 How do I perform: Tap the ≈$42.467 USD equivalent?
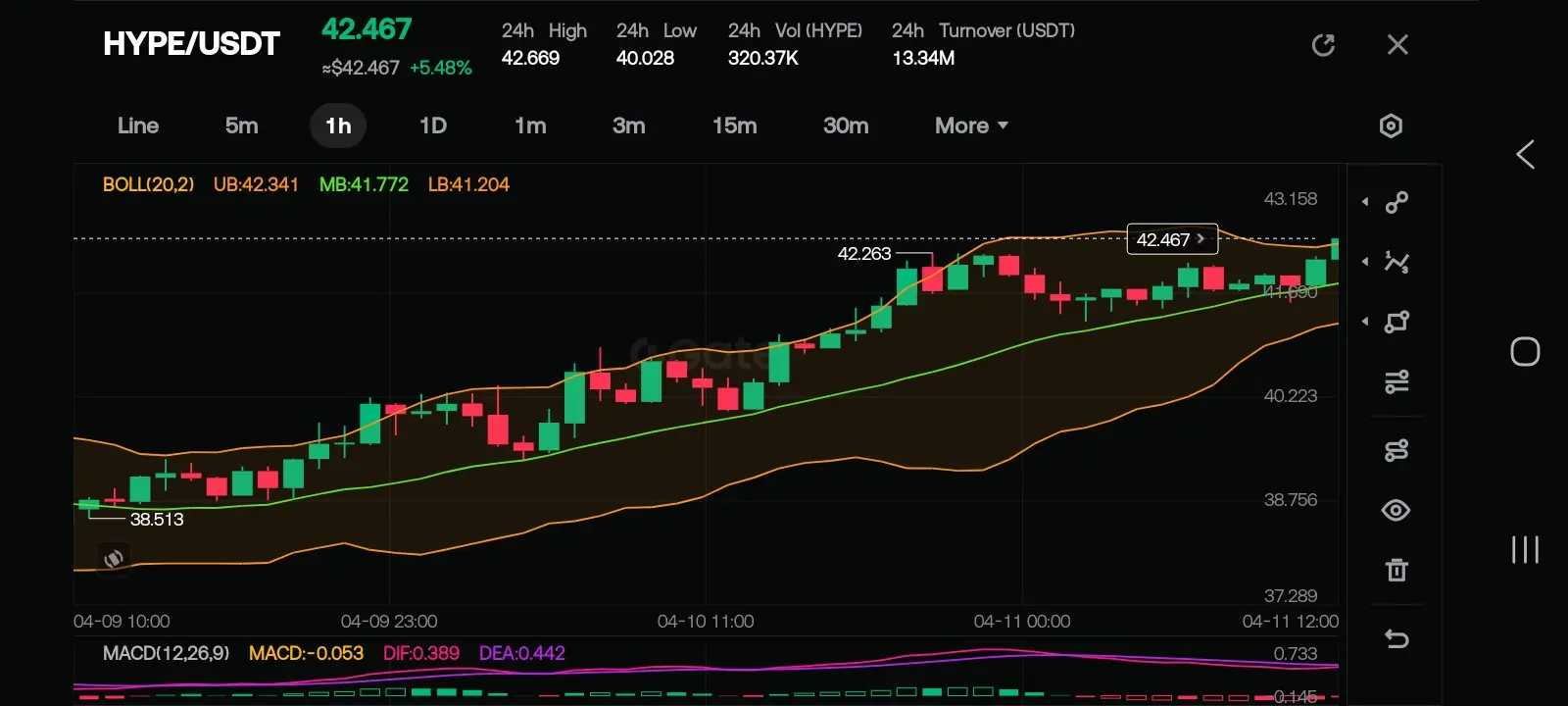point(361,68)
